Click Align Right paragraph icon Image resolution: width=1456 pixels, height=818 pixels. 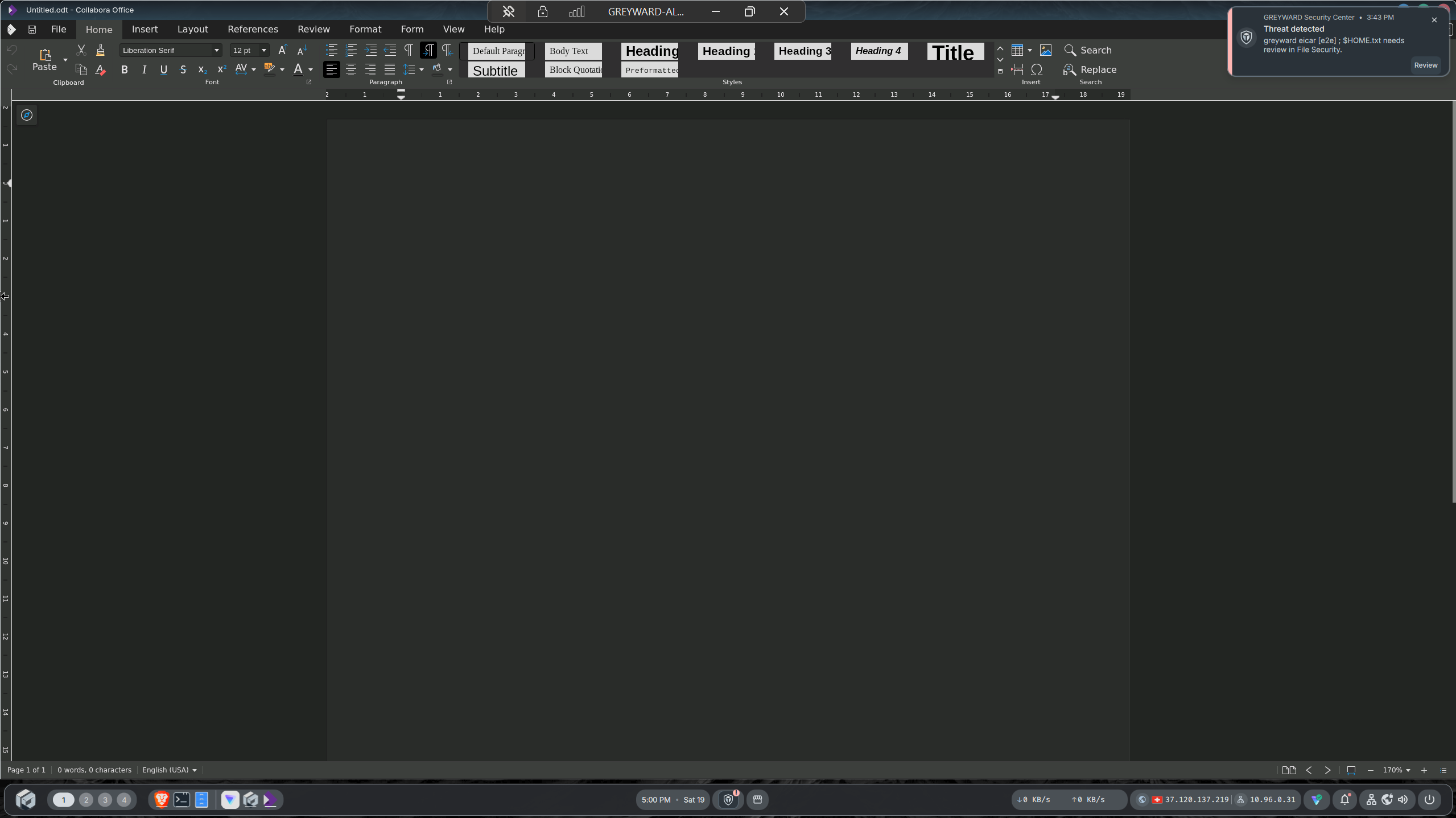click(370, 69)
